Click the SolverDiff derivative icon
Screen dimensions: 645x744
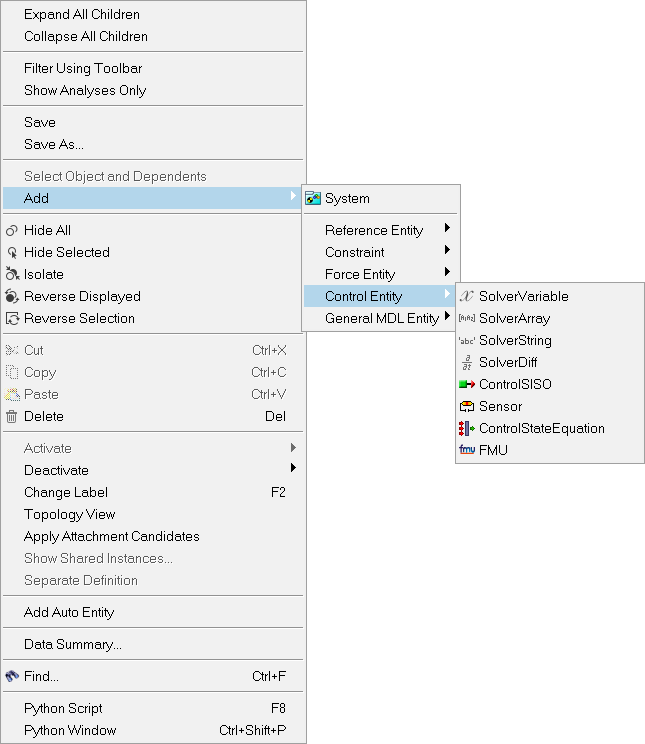click(x=466, y=362)
